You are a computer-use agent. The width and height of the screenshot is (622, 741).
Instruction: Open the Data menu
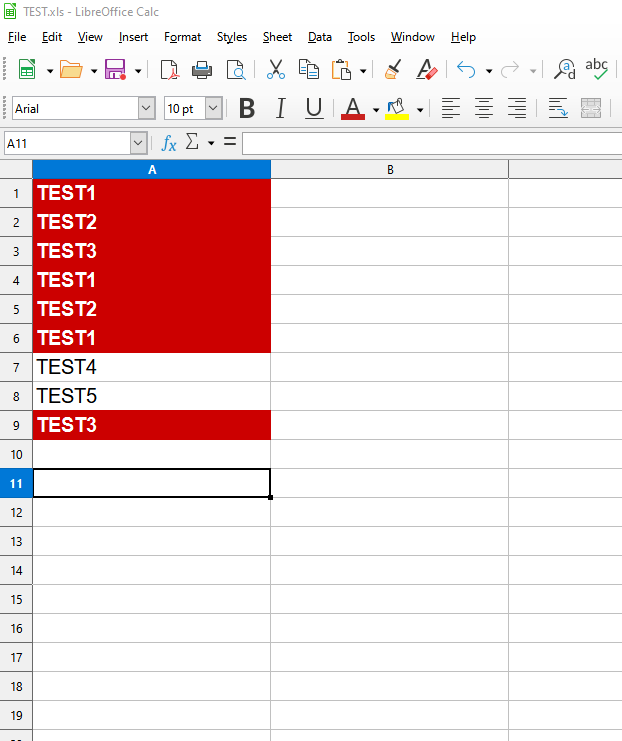click(x=320, y=37)
